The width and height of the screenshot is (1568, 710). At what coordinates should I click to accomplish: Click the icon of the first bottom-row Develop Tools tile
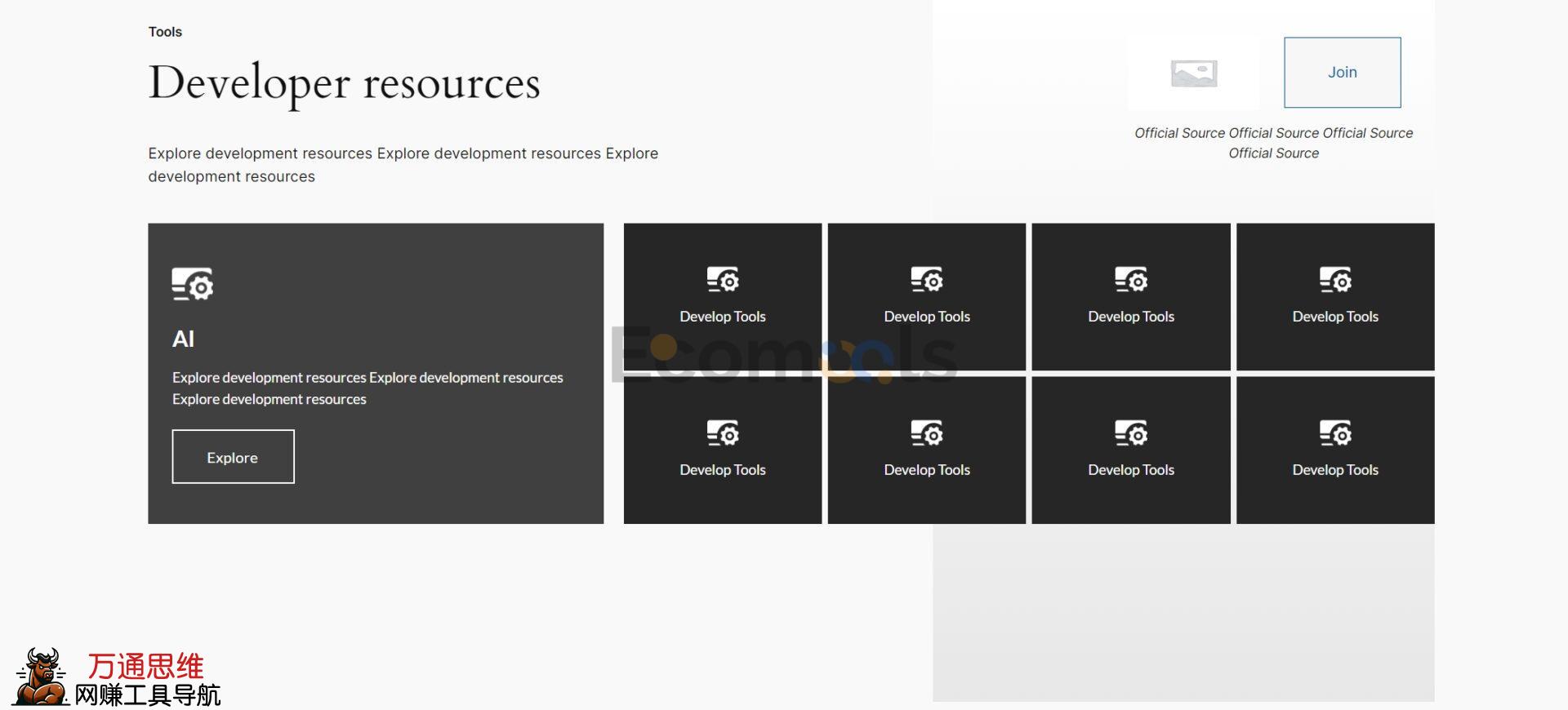pyautogui.click(x=723, y=433)
